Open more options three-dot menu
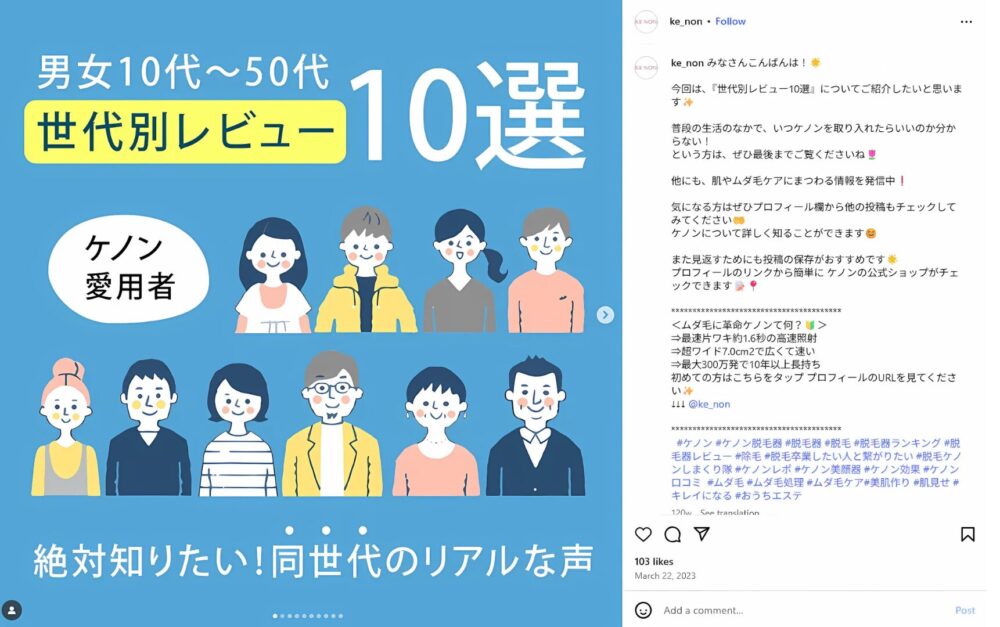 [x=966, y=22]
